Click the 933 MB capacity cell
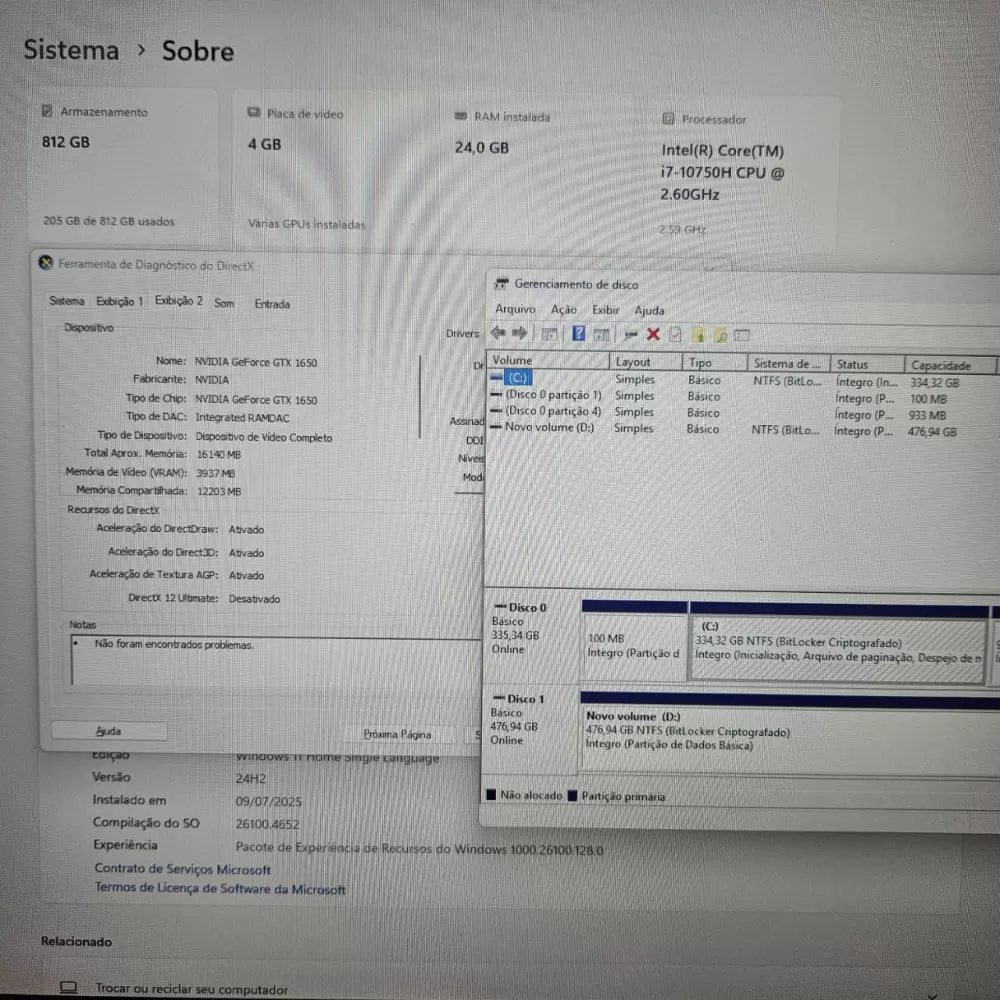The height and width of the screenshot is (1000, 1000). point(928,415)
